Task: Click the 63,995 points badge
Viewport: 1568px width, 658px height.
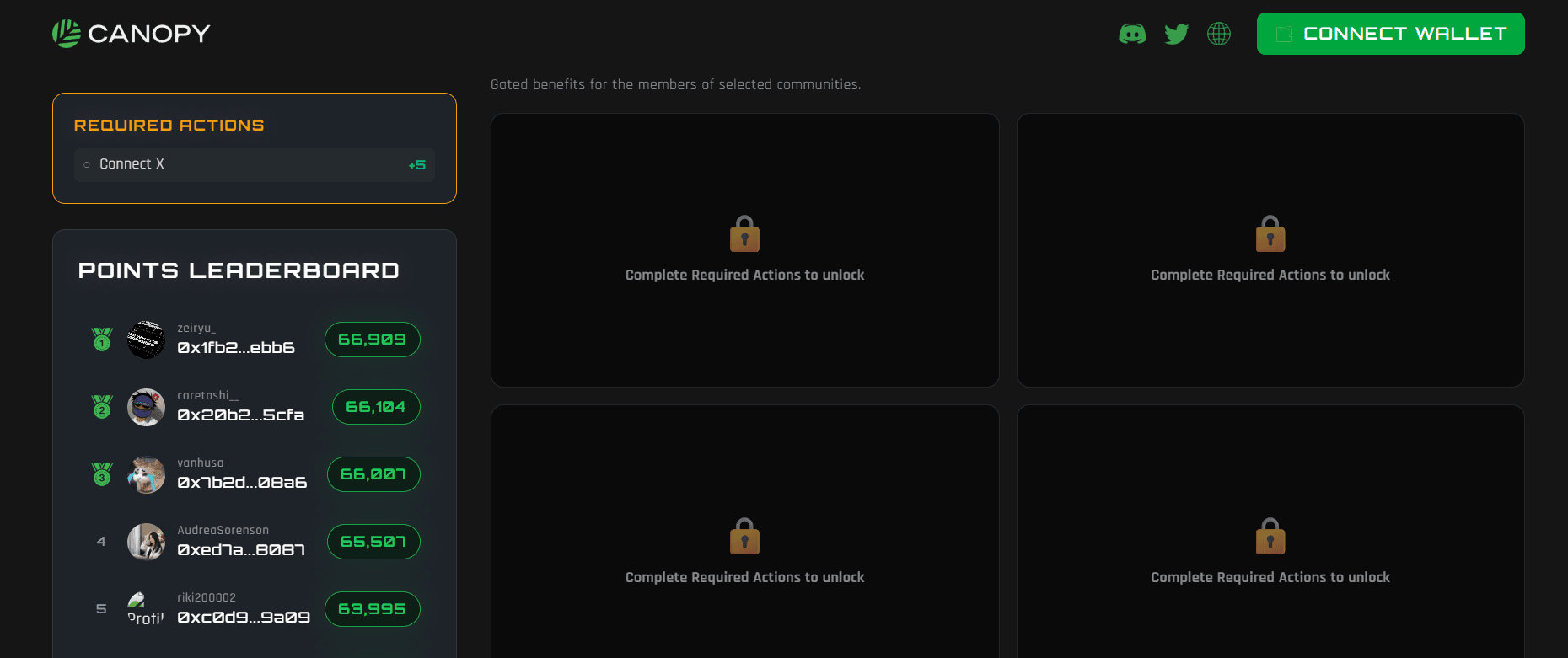Action: 373,609
